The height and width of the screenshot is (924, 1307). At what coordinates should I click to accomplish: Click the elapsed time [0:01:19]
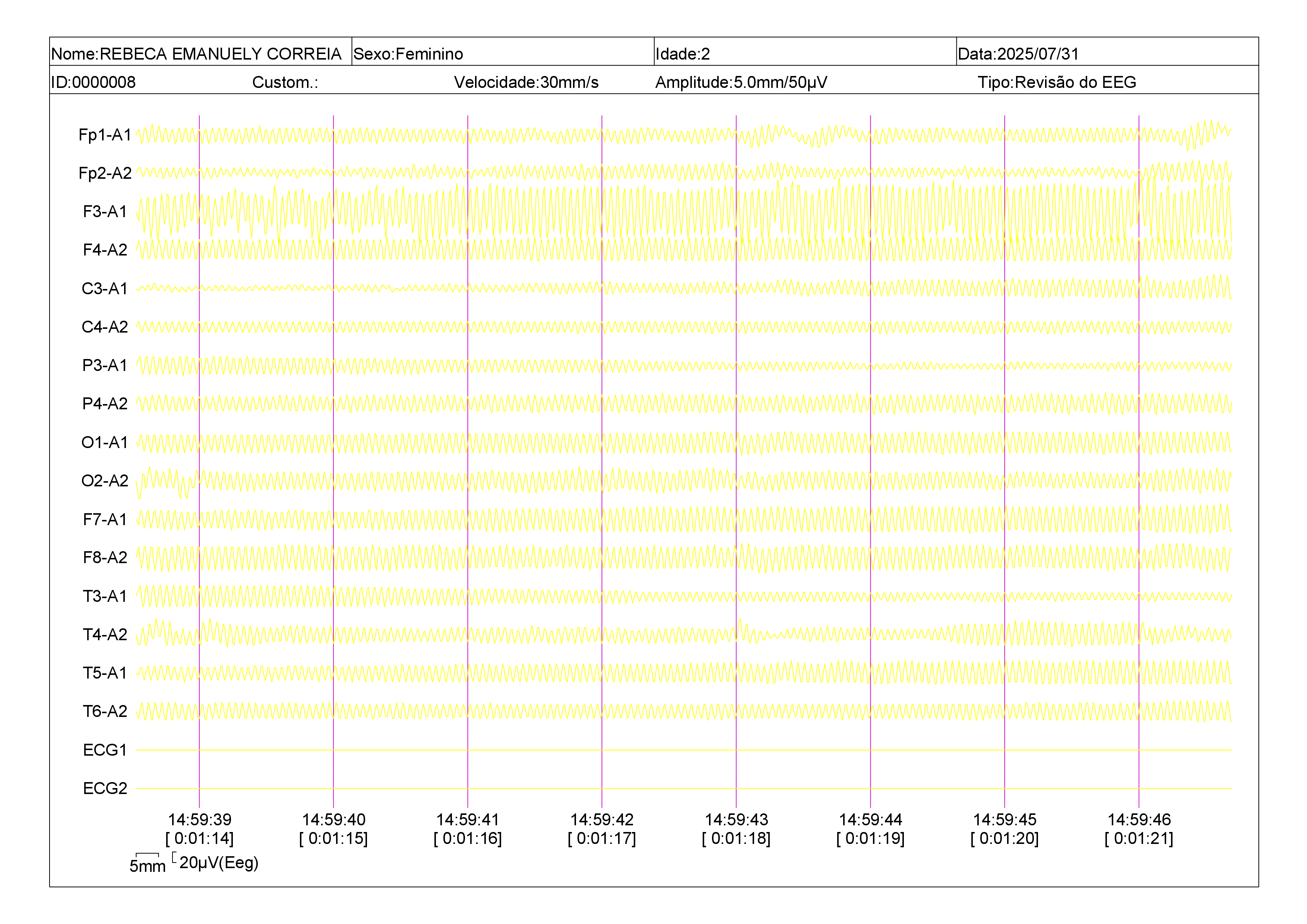click(870, 839)
